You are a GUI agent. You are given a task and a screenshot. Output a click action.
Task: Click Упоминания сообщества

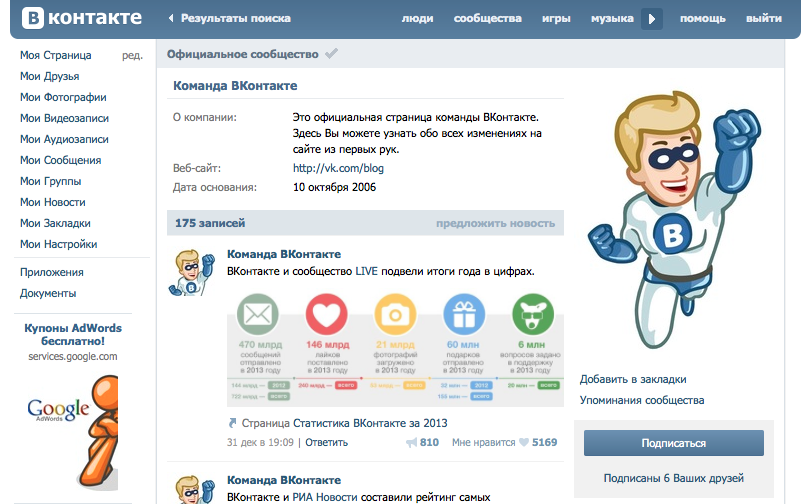click(x=642, y=400)
